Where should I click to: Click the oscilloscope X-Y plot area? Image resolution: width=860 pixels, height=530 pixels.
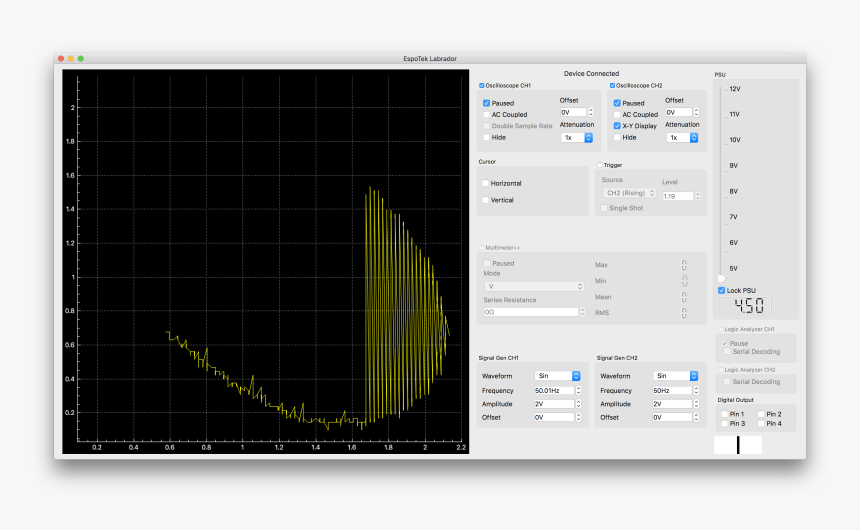coord(265,261)
